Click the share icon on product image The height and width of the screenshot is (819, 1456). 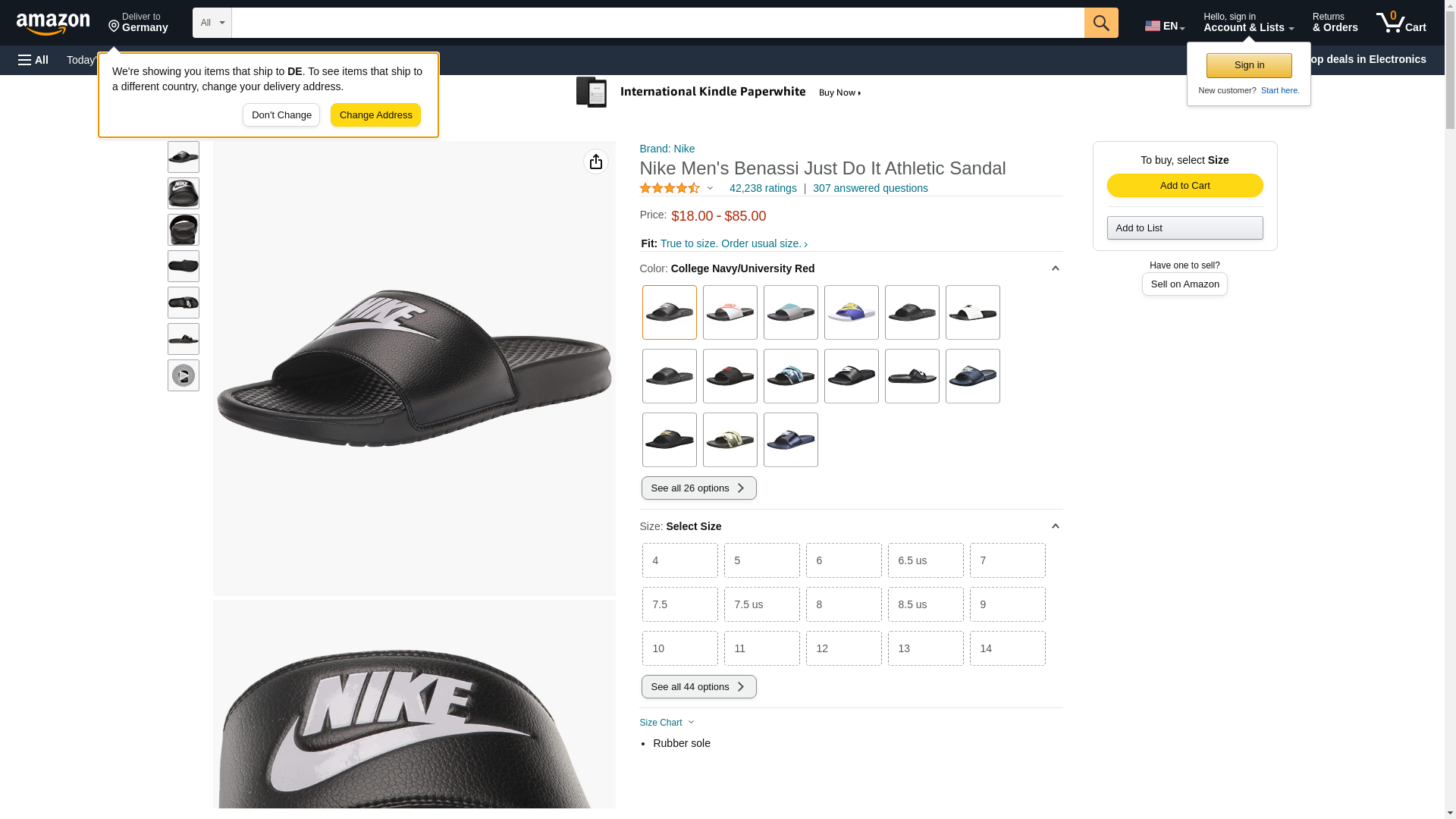tap(596, 162)
